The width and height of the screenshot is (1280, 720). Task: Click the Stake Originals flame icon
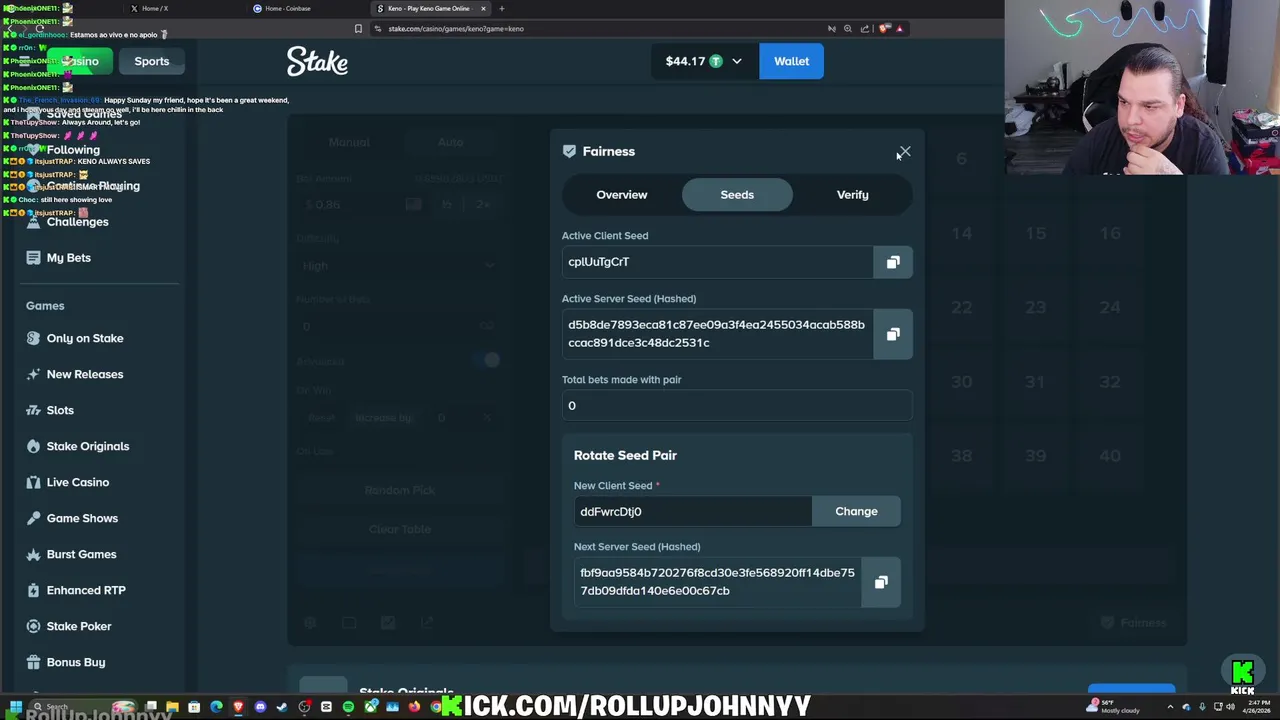(x=33, y=446)
